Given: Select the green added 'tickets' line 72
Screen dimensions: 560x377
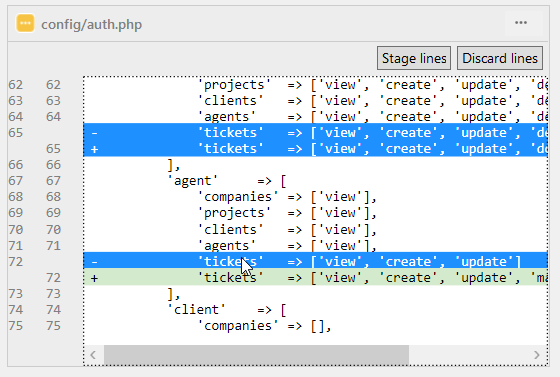Looking at the screenshot, I should point(315,277).
